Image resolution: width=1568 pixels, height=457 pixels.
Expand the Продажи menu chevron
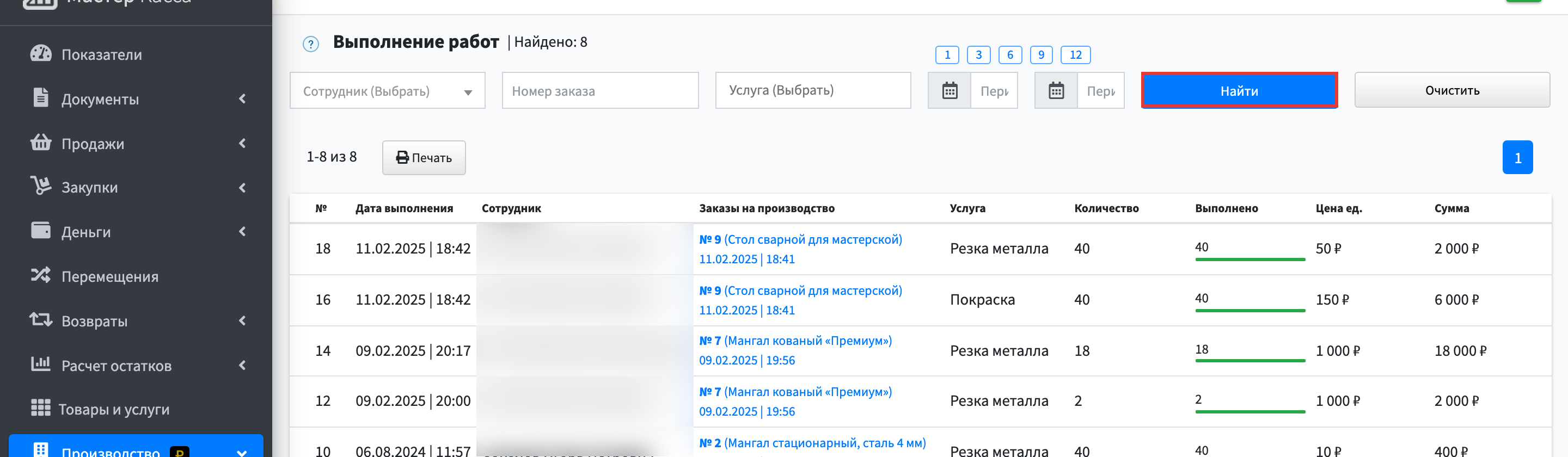[242, 143]
